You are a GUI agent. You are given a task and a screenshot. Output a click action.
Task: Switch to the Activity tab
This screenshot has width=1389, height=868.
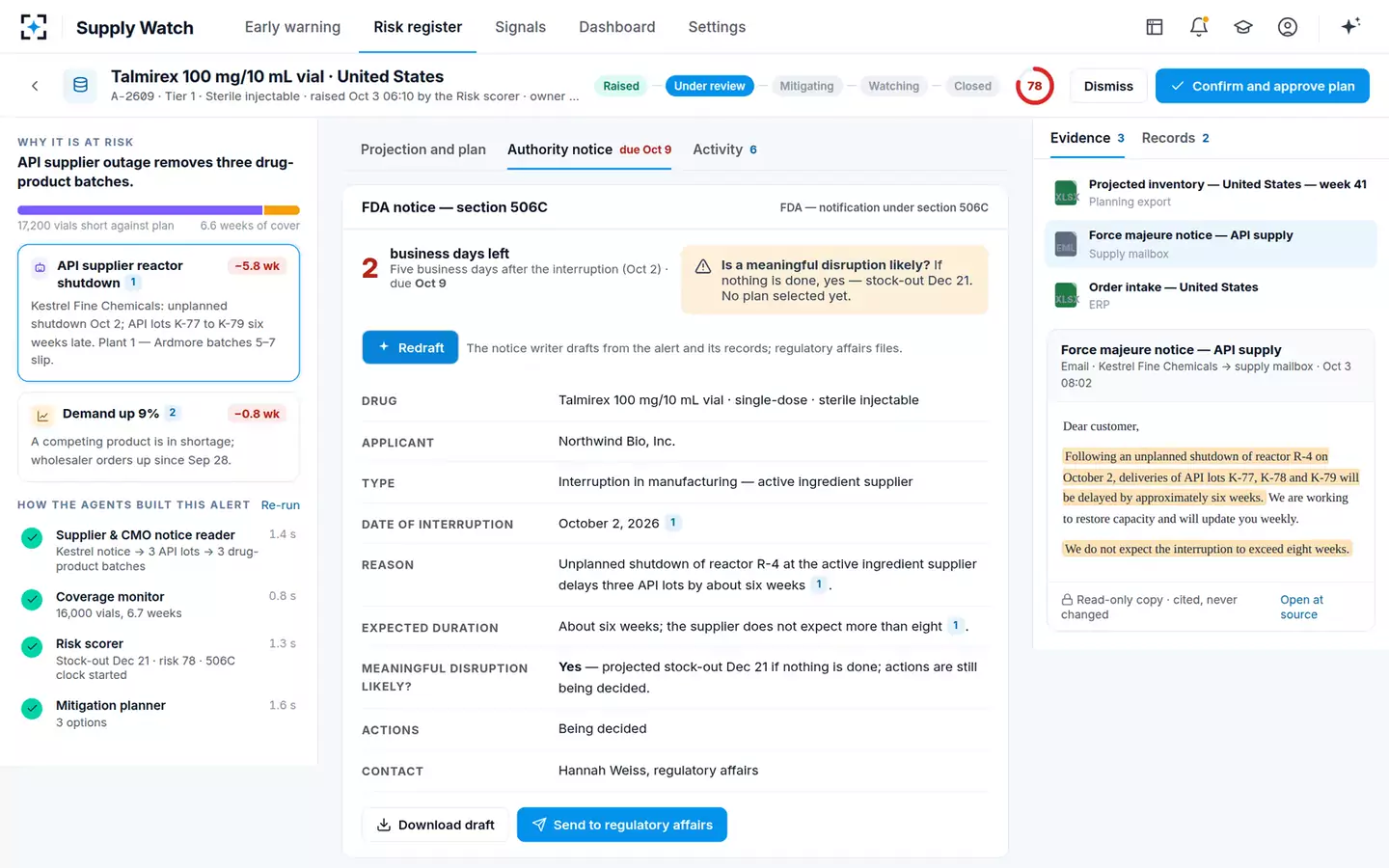[x=724, y=149]
